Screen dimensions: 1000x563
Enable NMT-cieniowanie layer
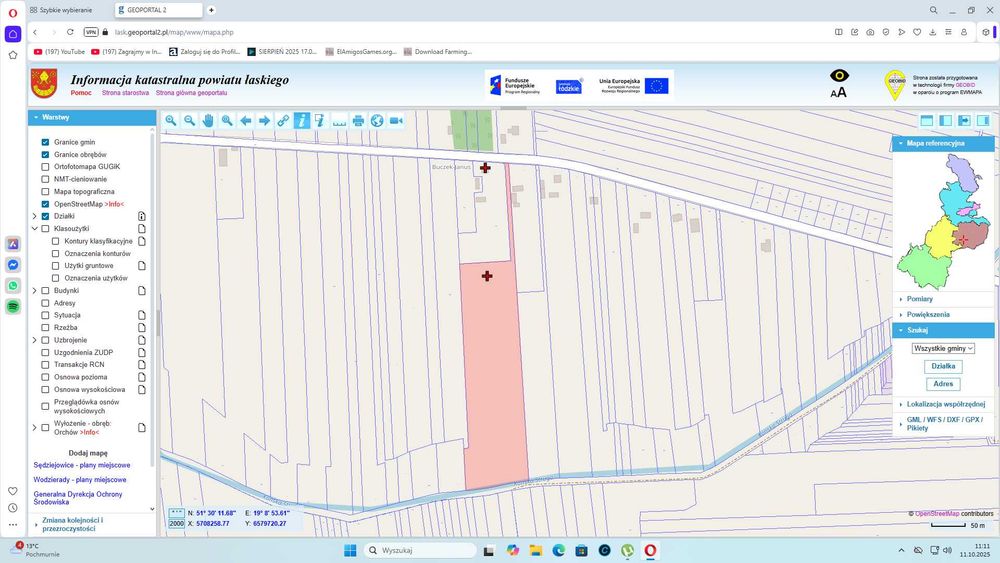click(x=45, y=179)
